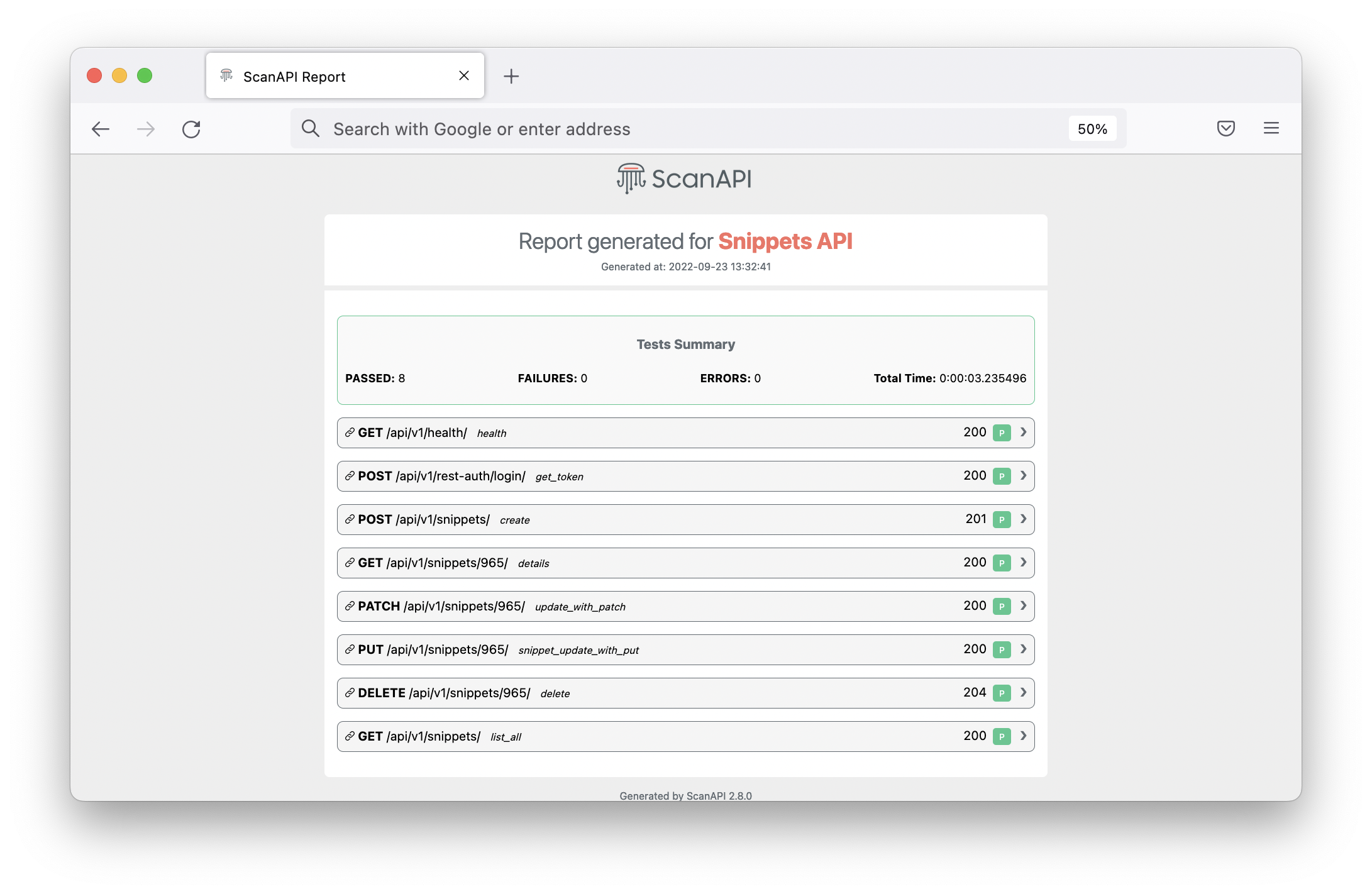
Task: Expand the POST /api/v1/snippets/ create entry
Action: coord(1023,519)
